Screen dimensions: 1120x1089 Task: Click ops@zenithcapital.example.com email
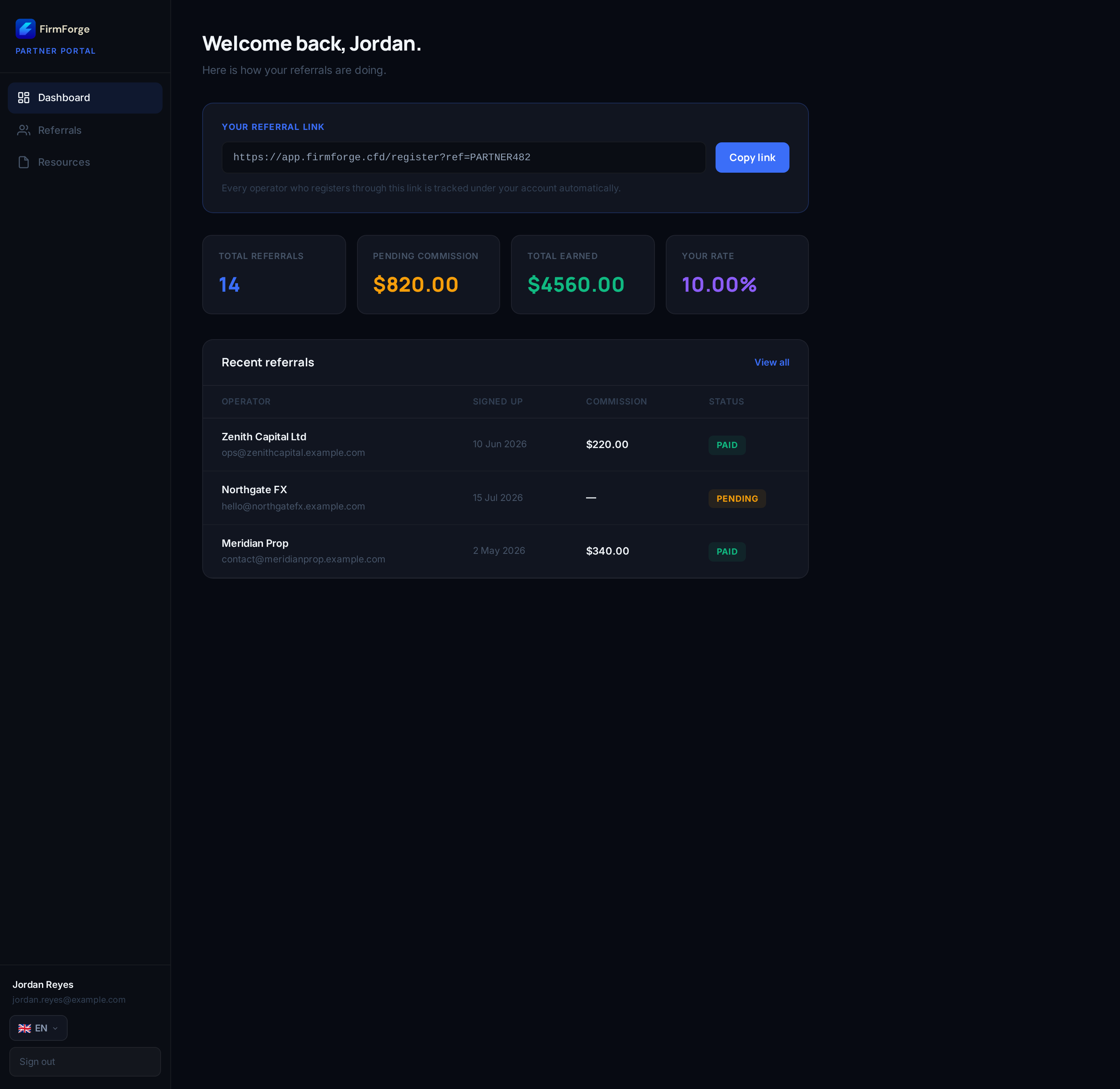[294, 453]
